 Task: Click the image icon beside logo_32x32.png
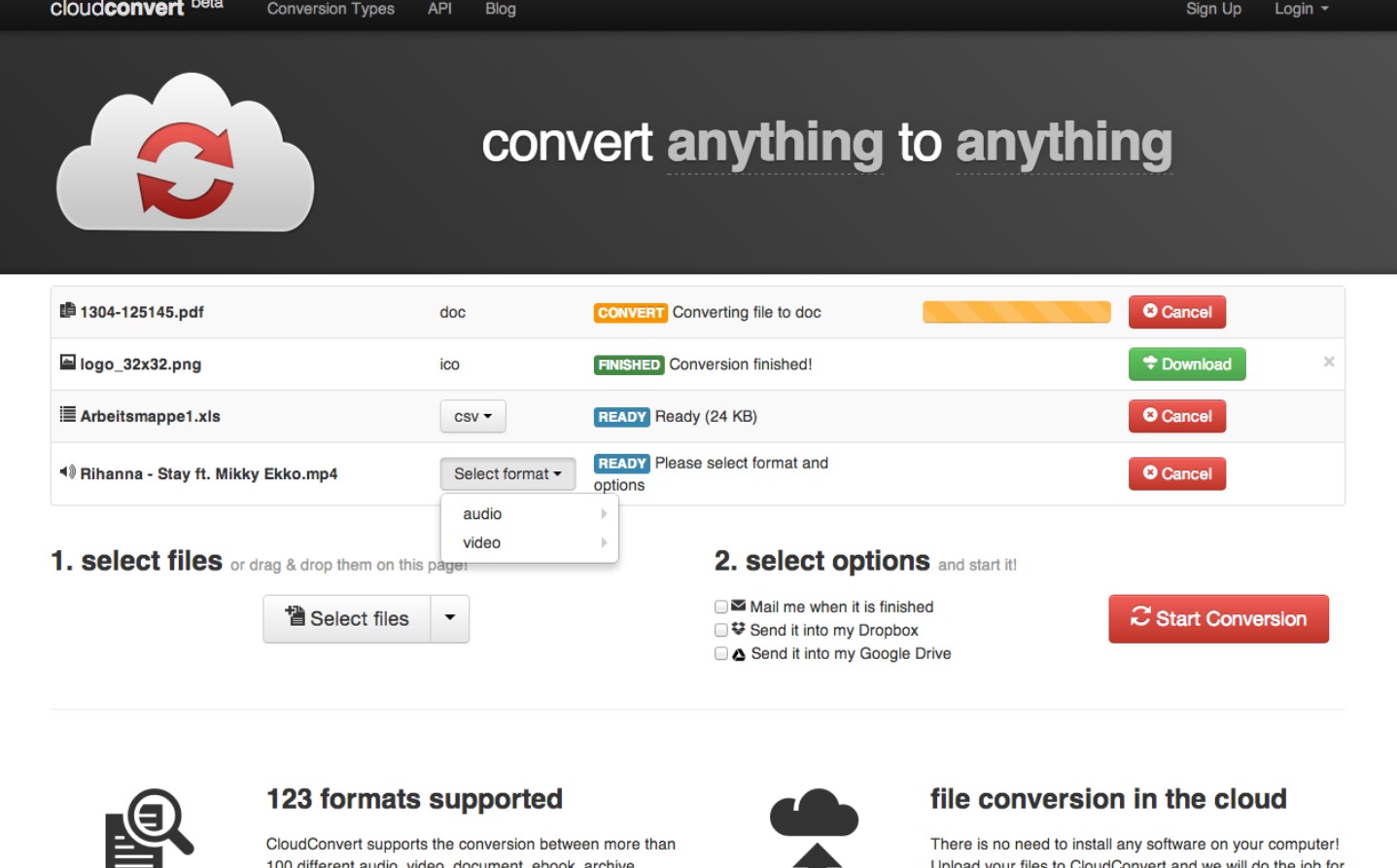pyautogui.click(x=67, y=363)
